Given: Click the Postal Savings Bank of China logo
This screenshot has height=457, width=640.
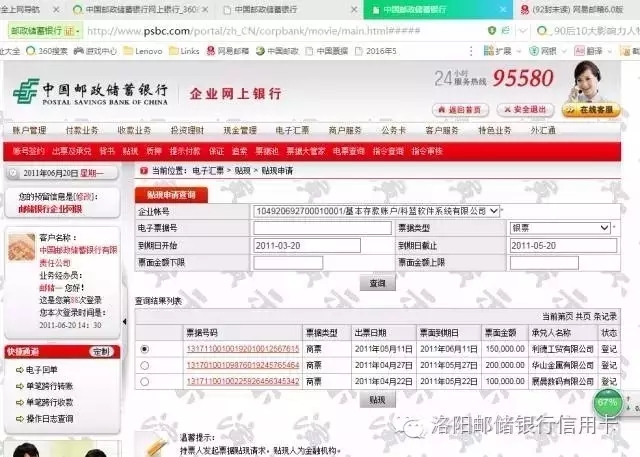Looking at the screenshot, I should coord(90,92).
